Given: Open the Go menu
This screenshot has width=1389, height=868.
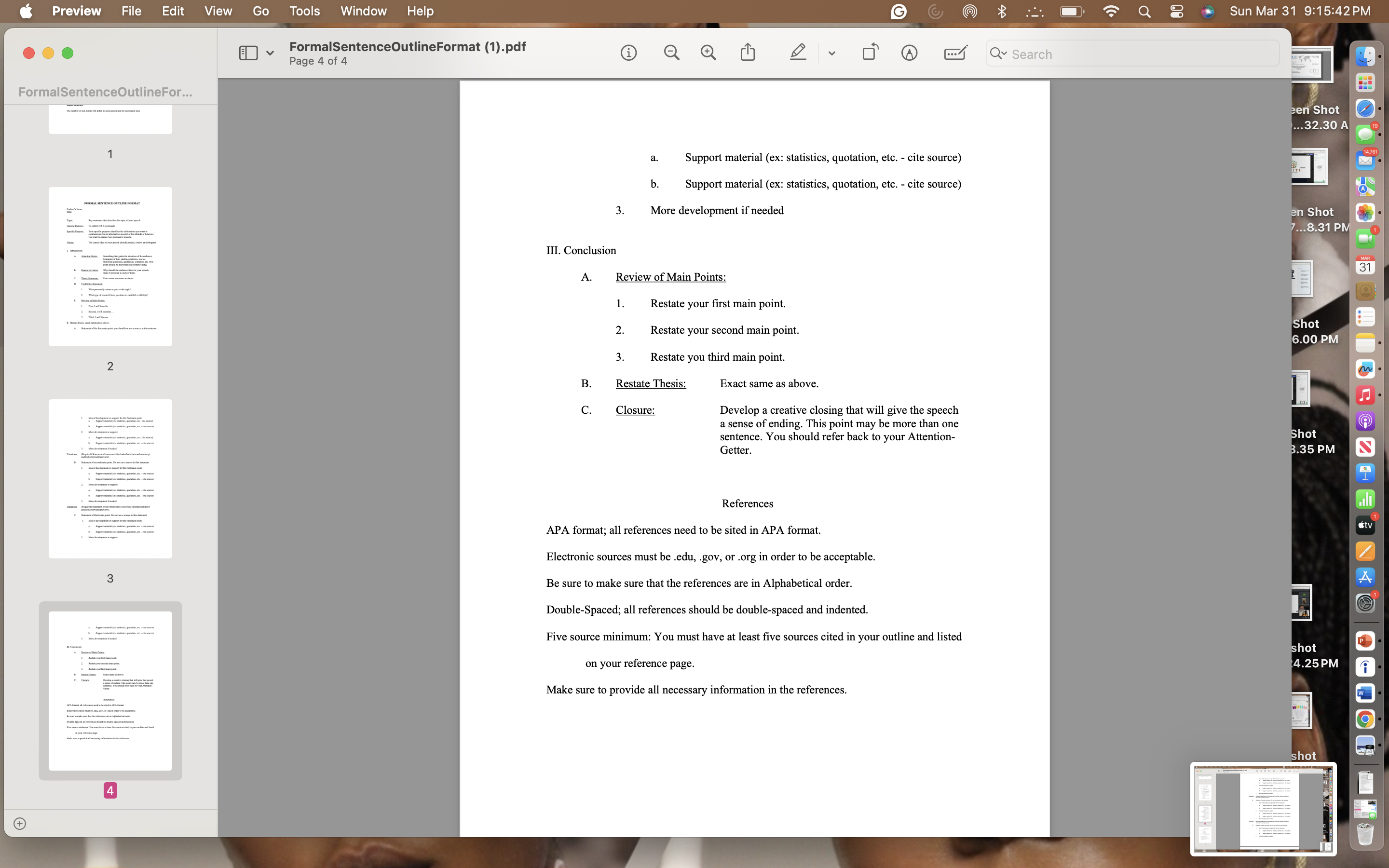Looking at the screenshot, I should pyautogui.click(x=260, y=11).
